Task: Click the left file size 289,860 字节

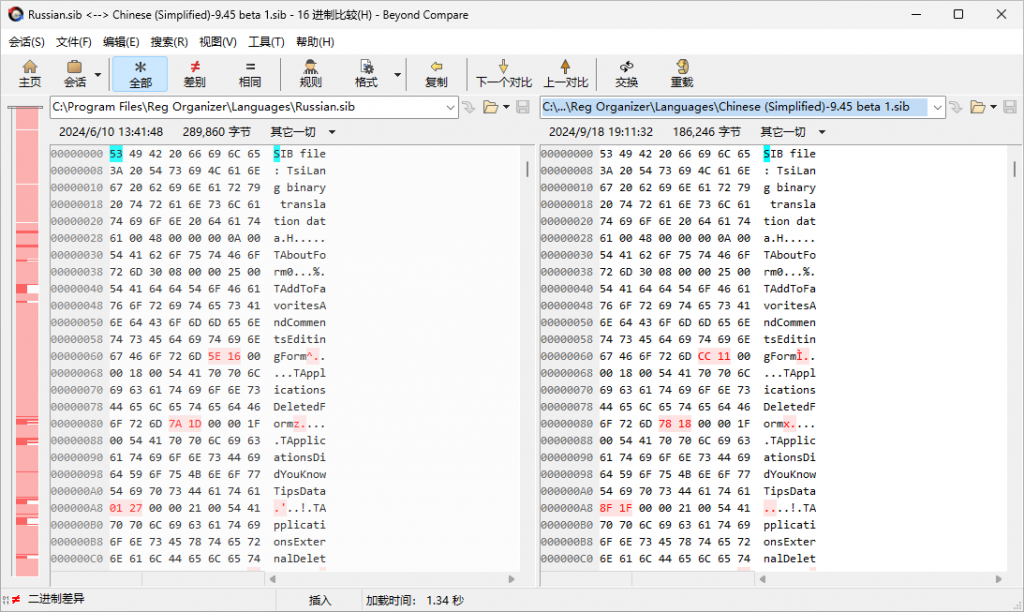Action: click(x=217, y=132)
